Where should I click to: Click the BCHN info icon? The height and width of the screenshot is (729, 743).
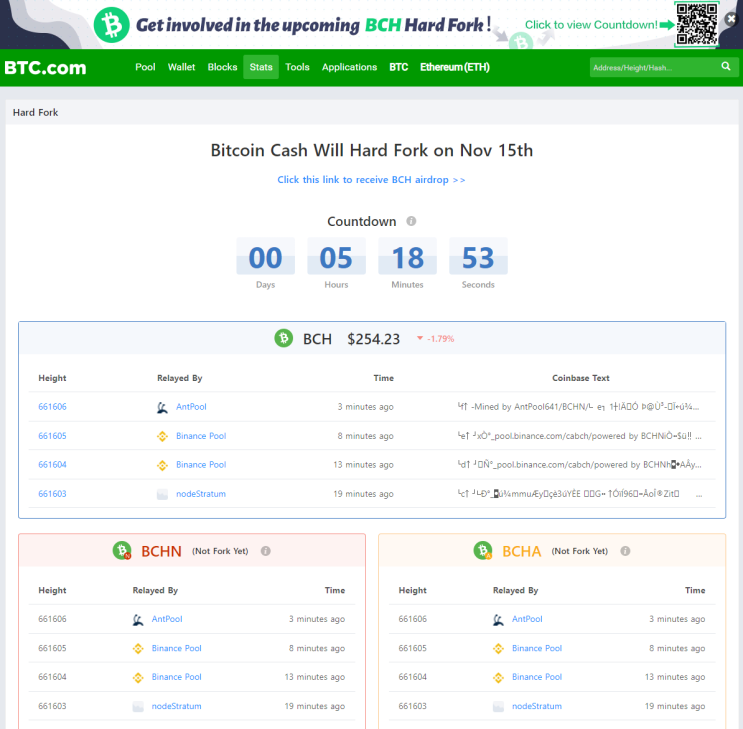[265, 551]
